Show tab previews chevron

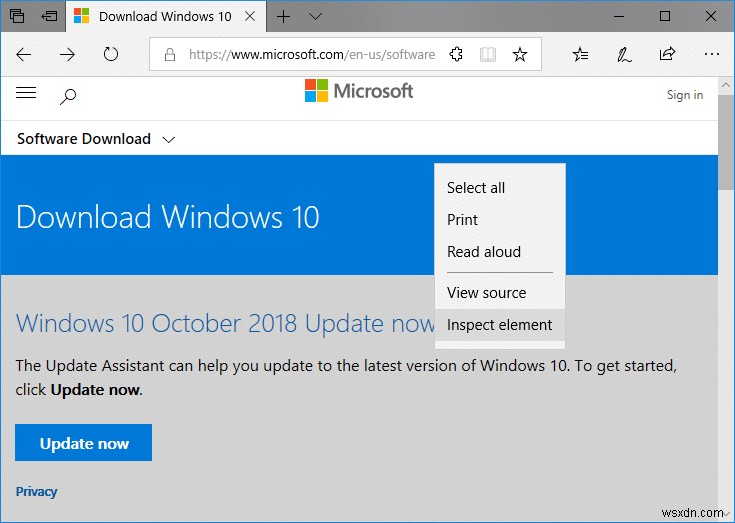315,16
